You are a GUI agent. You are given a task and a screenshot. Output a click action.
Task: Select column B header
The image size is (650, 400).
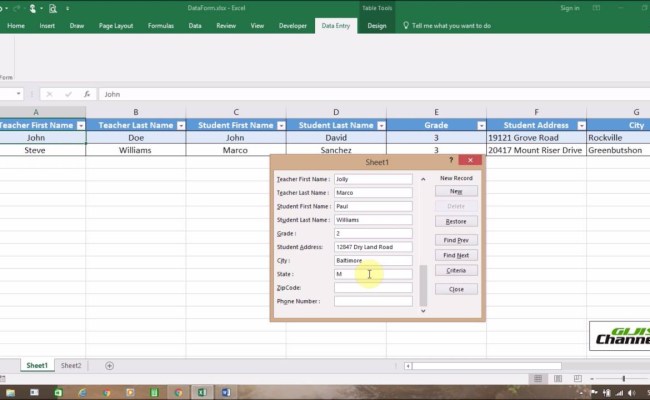[x=136, y=112]
